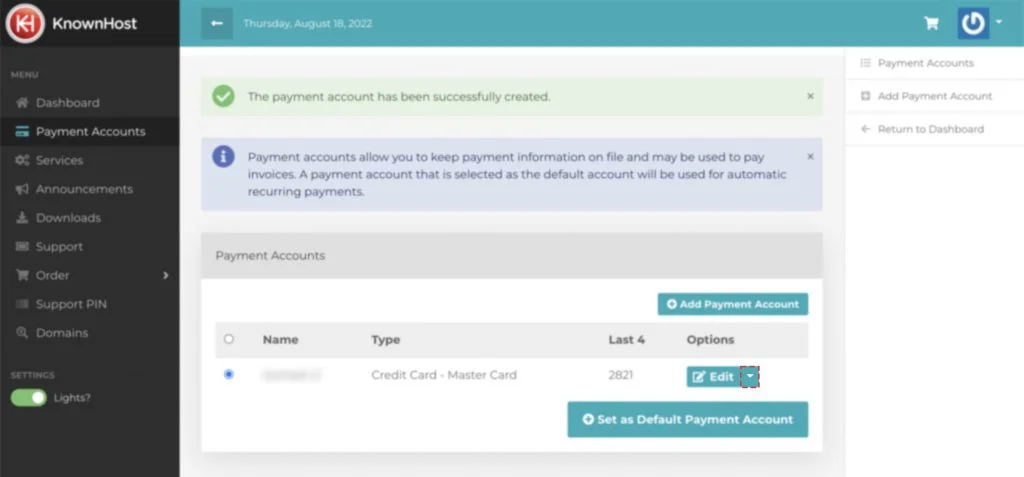
Task: Click the Services gears icon
Action: [x=22, y=160]
